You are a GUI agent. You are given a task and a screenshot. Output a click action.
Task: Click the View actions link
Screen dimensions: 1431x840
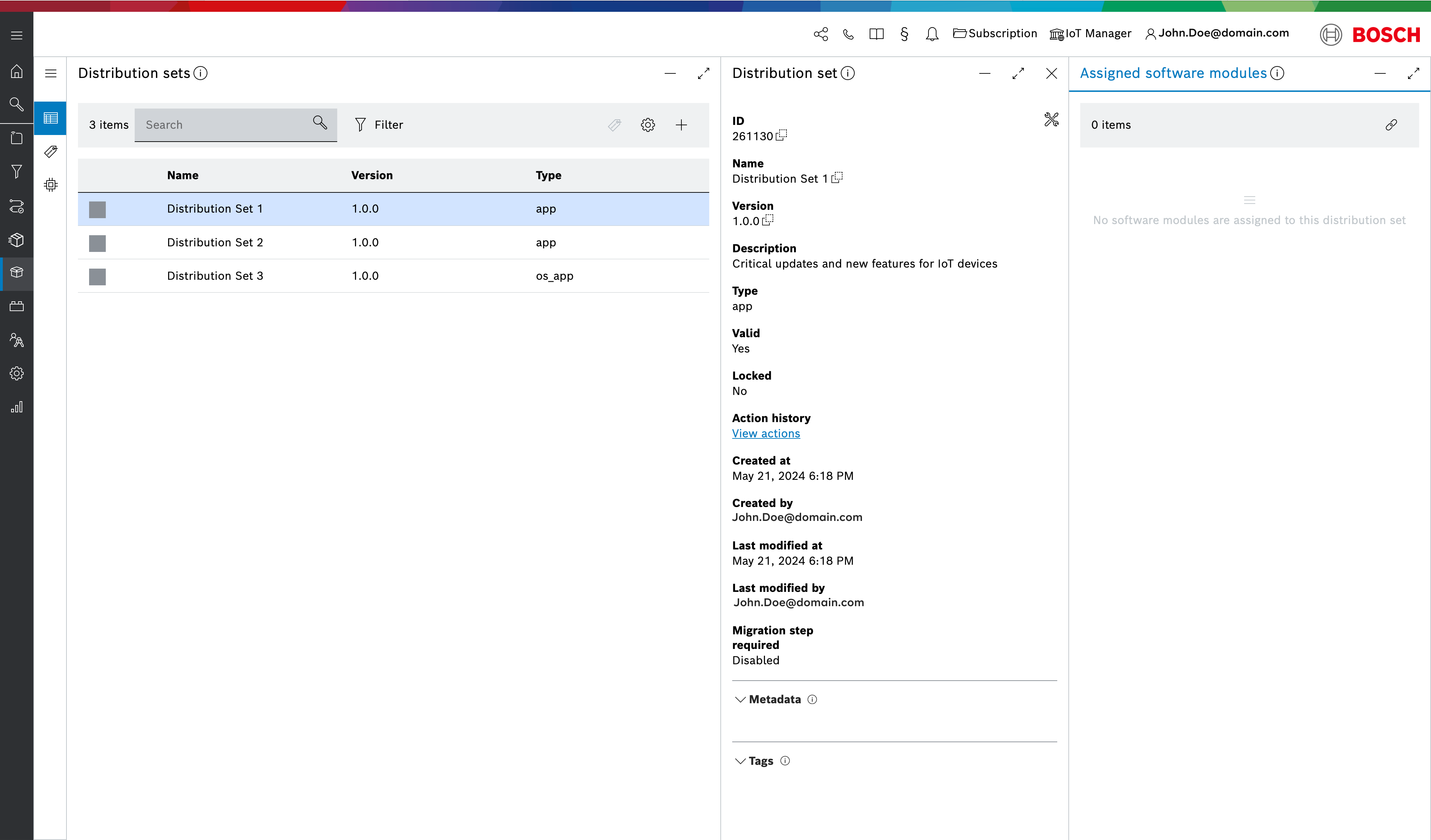[766, 433]
